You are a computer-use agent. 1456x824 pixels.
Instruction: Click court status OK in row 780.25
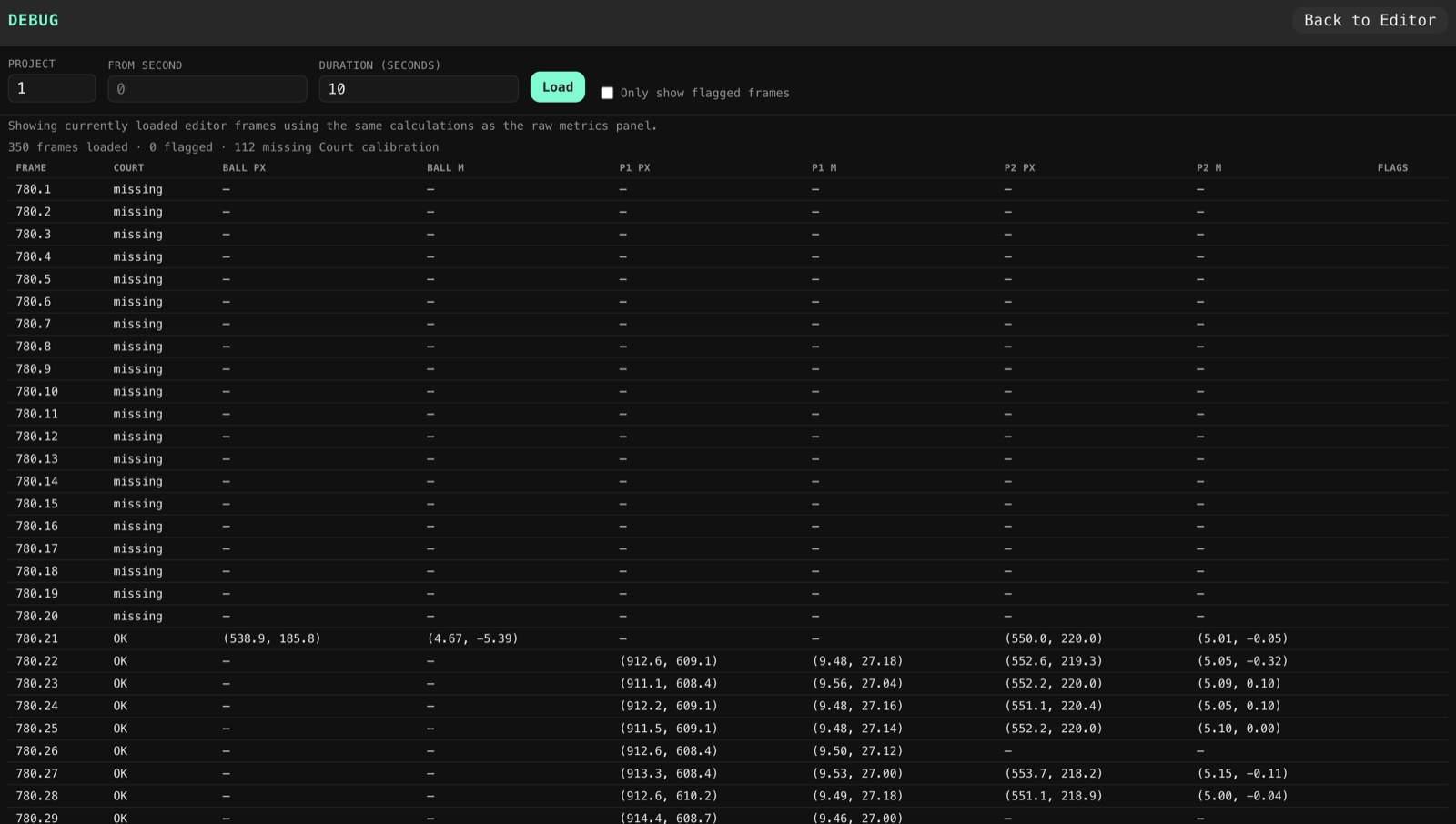(120, 729)
